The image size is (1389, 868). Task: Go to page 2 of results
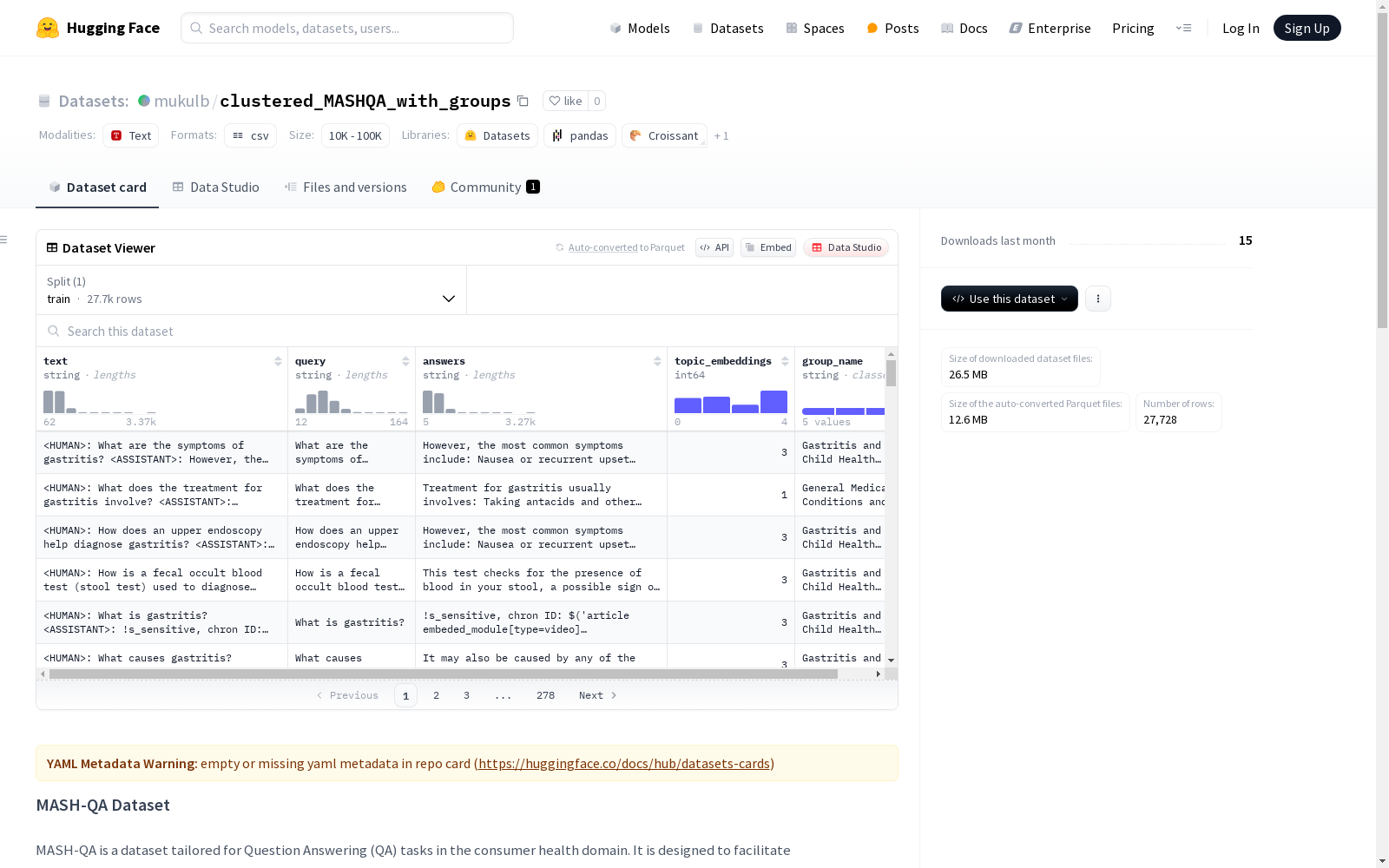coord(436,695)
